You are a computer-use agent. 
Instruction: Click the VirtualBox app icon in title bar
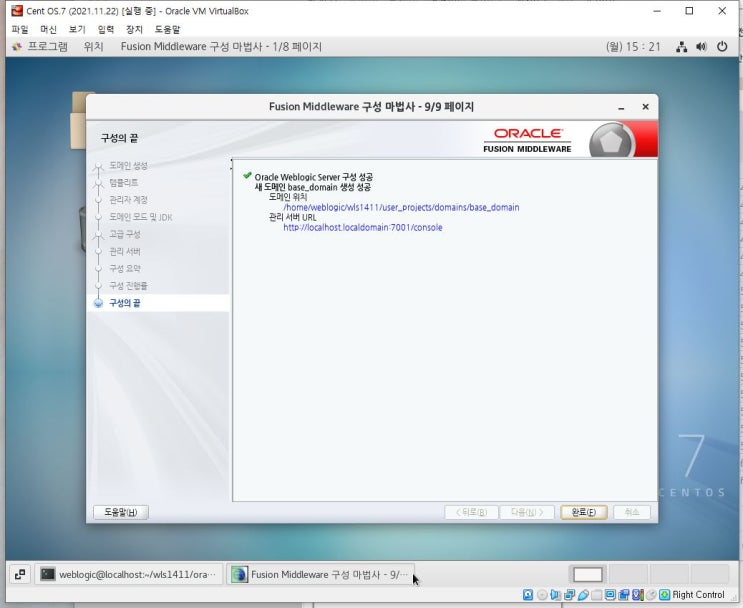[17, 10]
